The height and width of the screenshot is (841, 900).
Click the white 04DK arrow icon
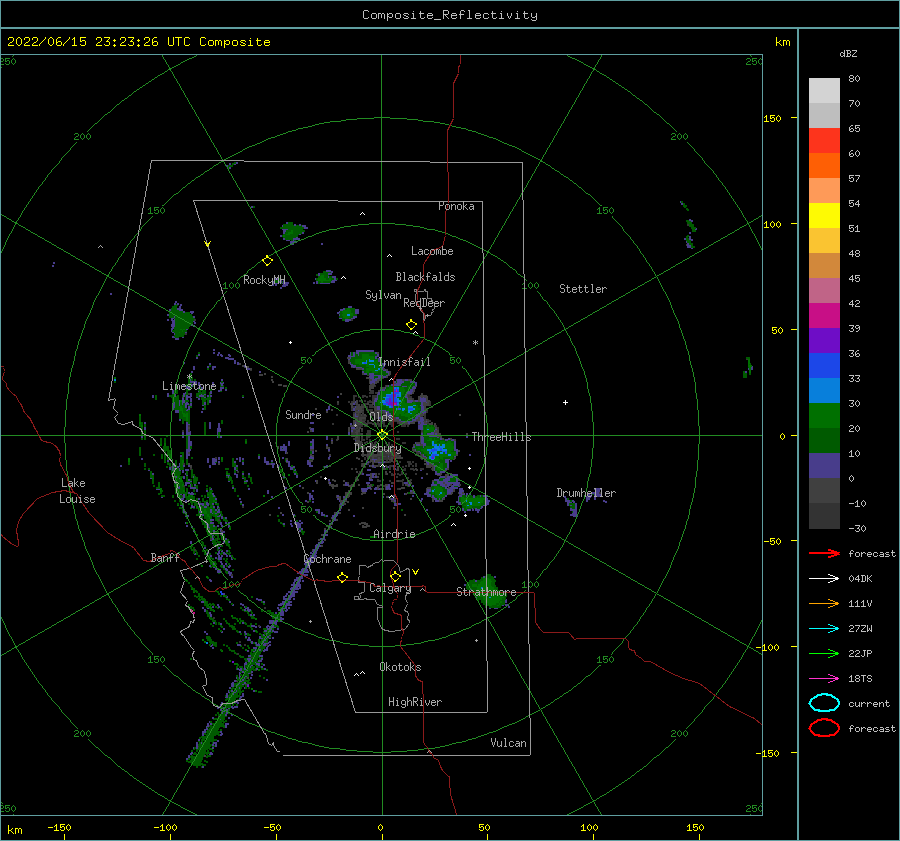click(x=824, y=579)
